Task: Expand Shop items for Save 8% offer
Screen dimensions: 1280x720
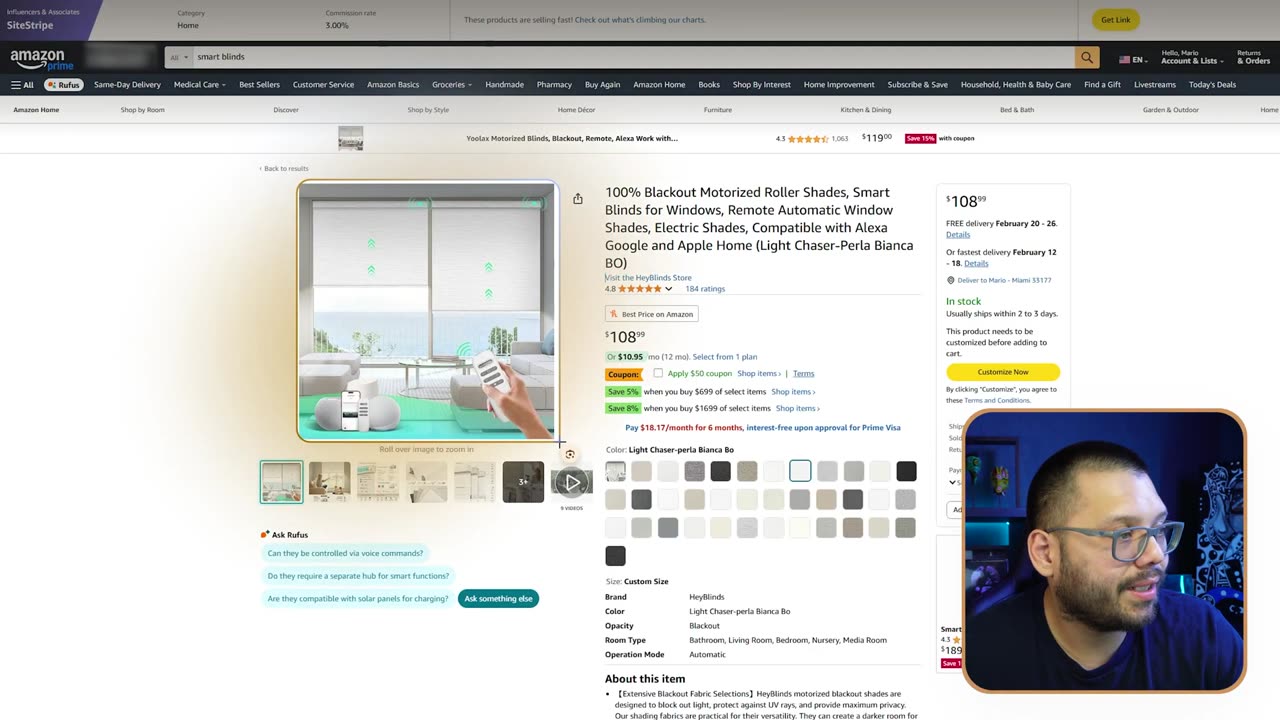Action: click(x=798, y=408)
